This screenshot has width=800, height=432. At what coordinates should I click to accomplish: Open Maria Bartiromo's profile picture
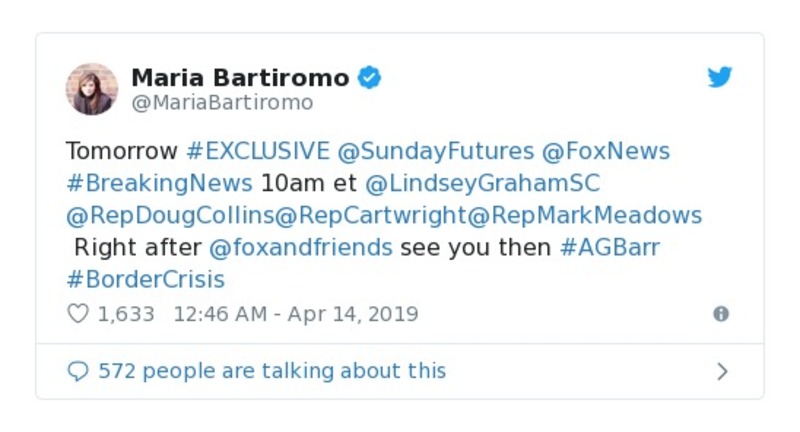[92, 89]
